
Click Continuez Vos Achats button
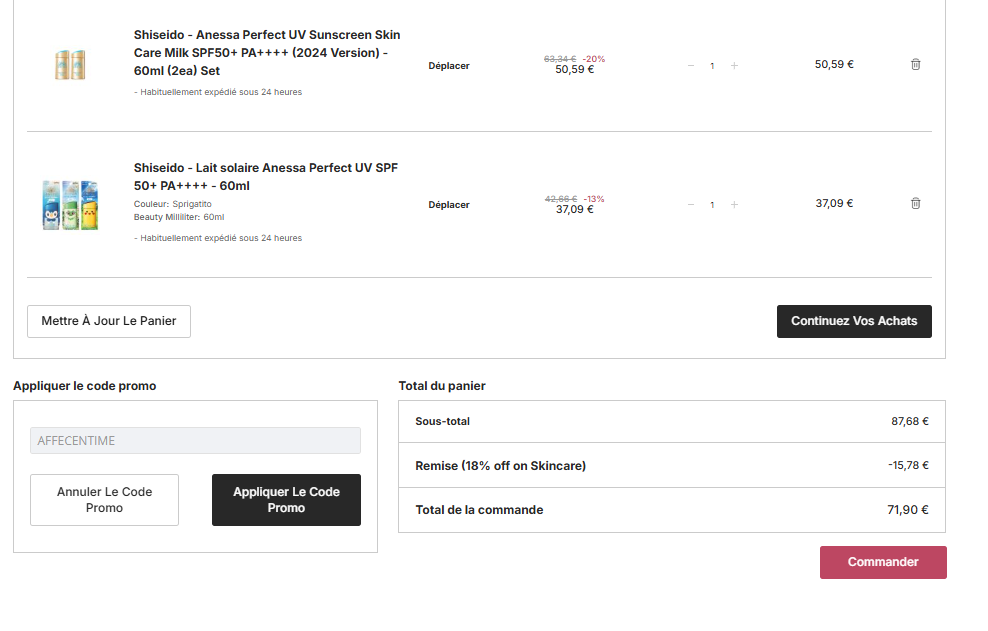[x=854, y=321]
